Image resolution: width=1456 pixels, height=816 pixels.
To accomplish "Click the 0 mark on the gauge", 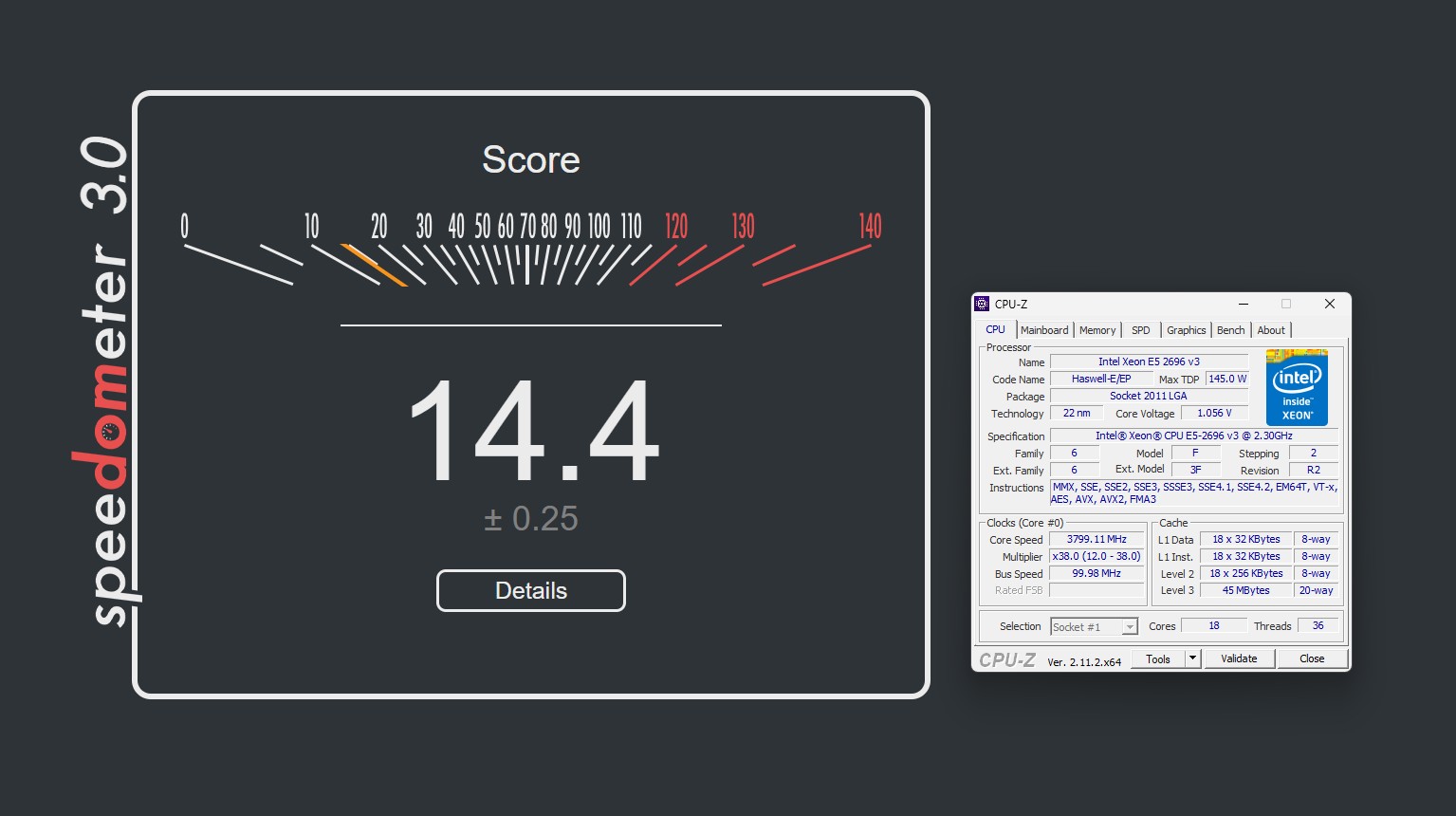I will tap(184, 226).
